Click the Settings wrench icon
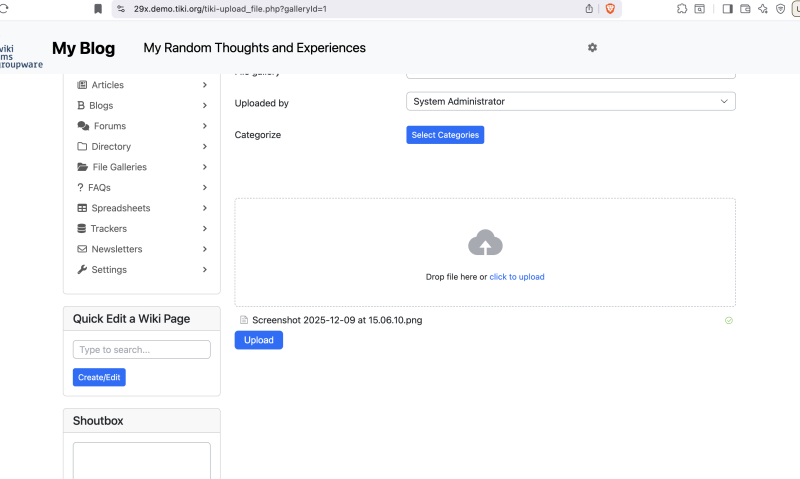Viewport: 800px width, 479px height. coord(82,269)
